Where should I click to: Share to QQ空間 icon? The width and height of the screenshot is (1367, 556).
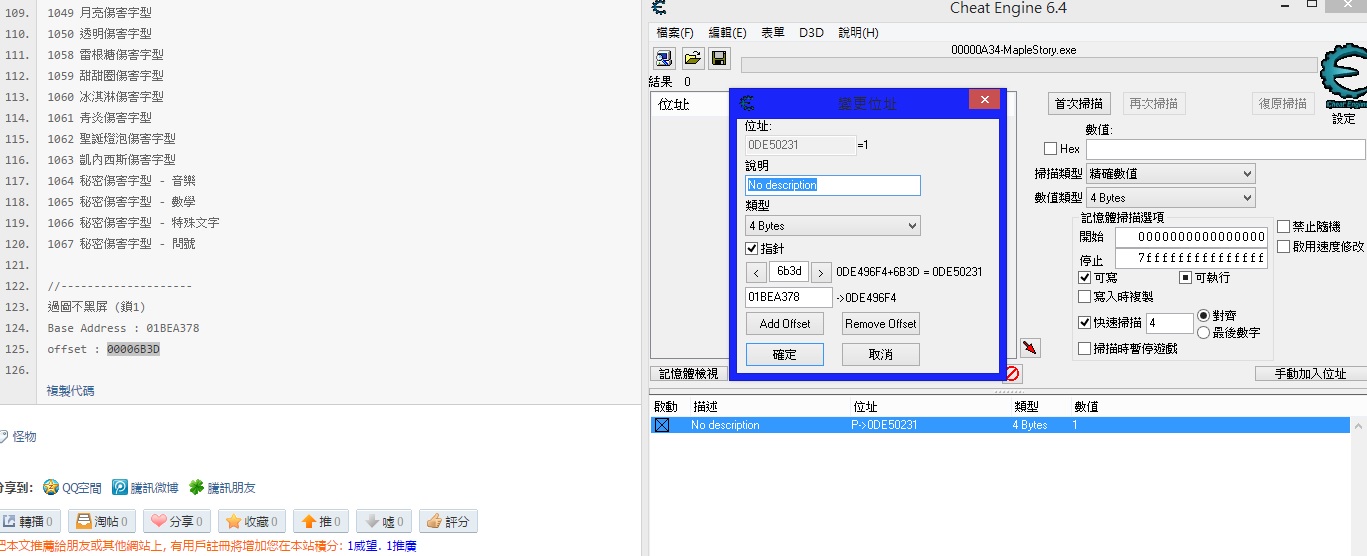[51, 487]
